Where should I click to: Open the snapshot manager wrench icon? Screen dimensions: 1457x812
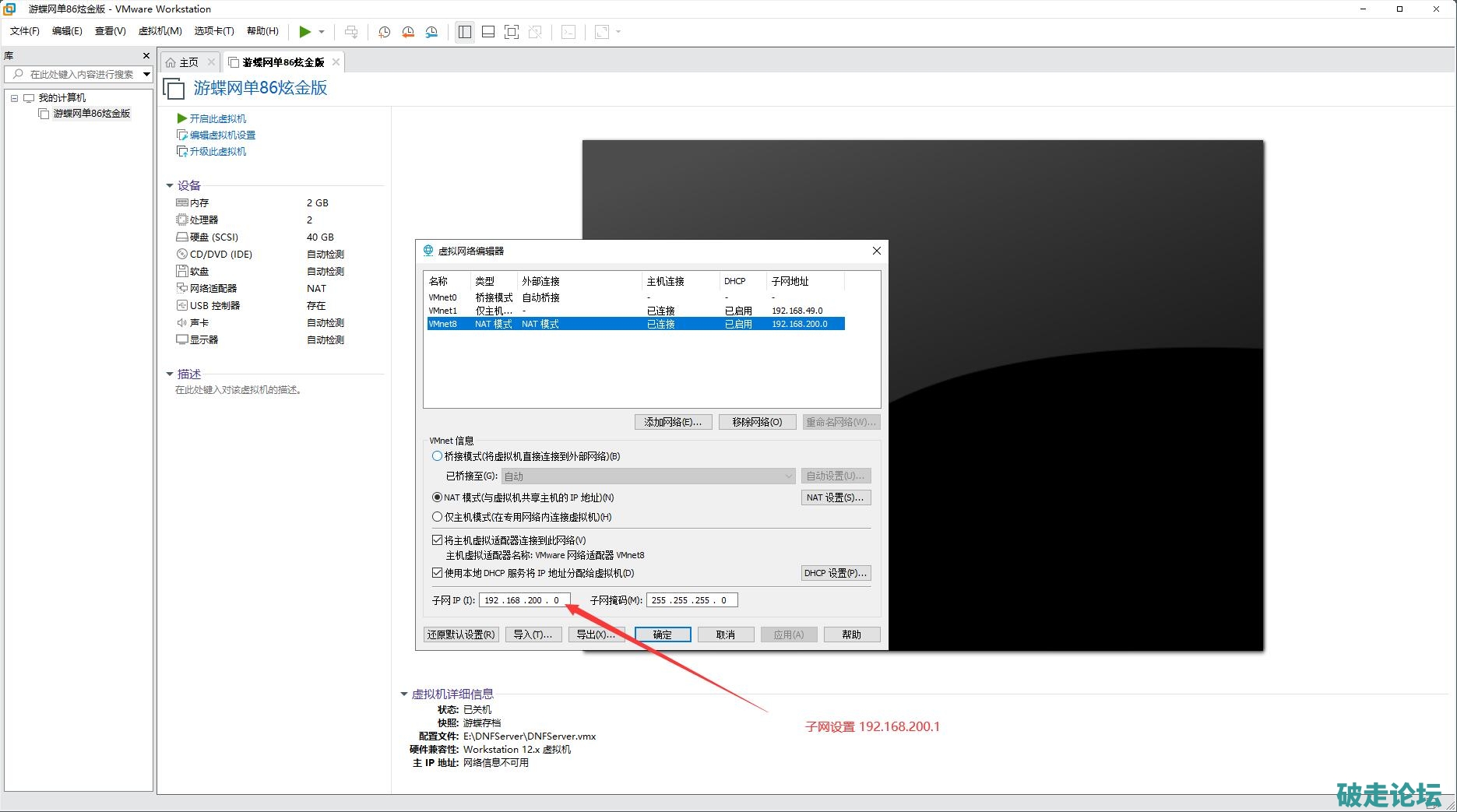pyautogui.click(x=431, y=32)
